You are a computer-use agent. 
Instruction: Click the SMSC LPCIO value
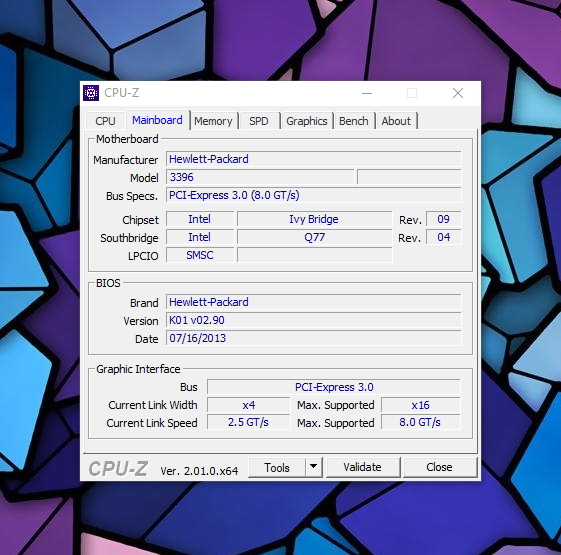200,255
